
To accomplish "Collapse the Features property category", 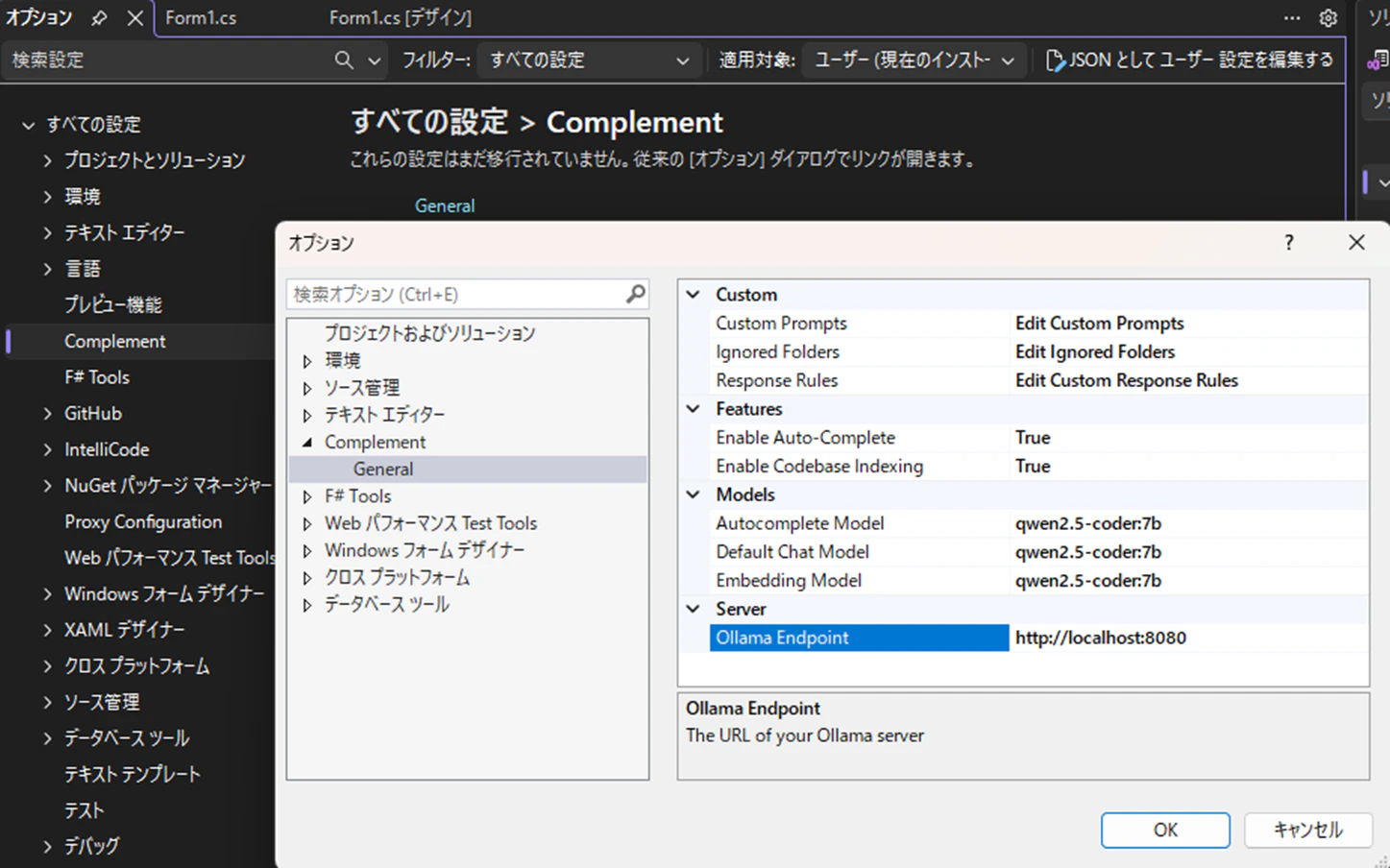I will click(693, 409).
